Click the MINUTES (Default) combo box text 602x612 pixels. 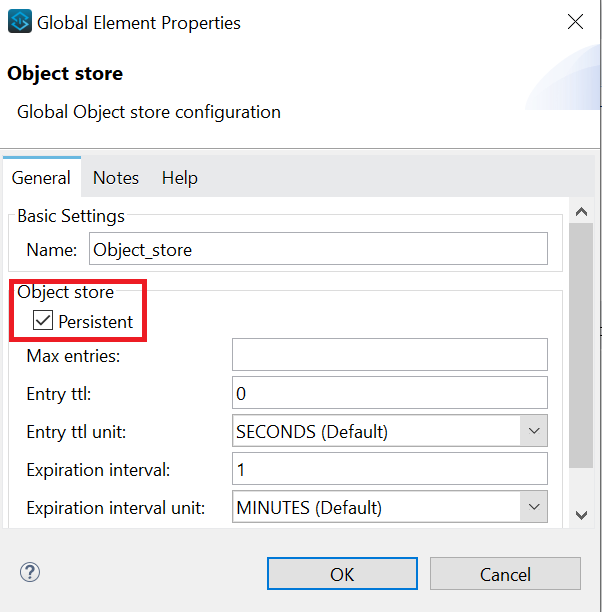point(309,507)
